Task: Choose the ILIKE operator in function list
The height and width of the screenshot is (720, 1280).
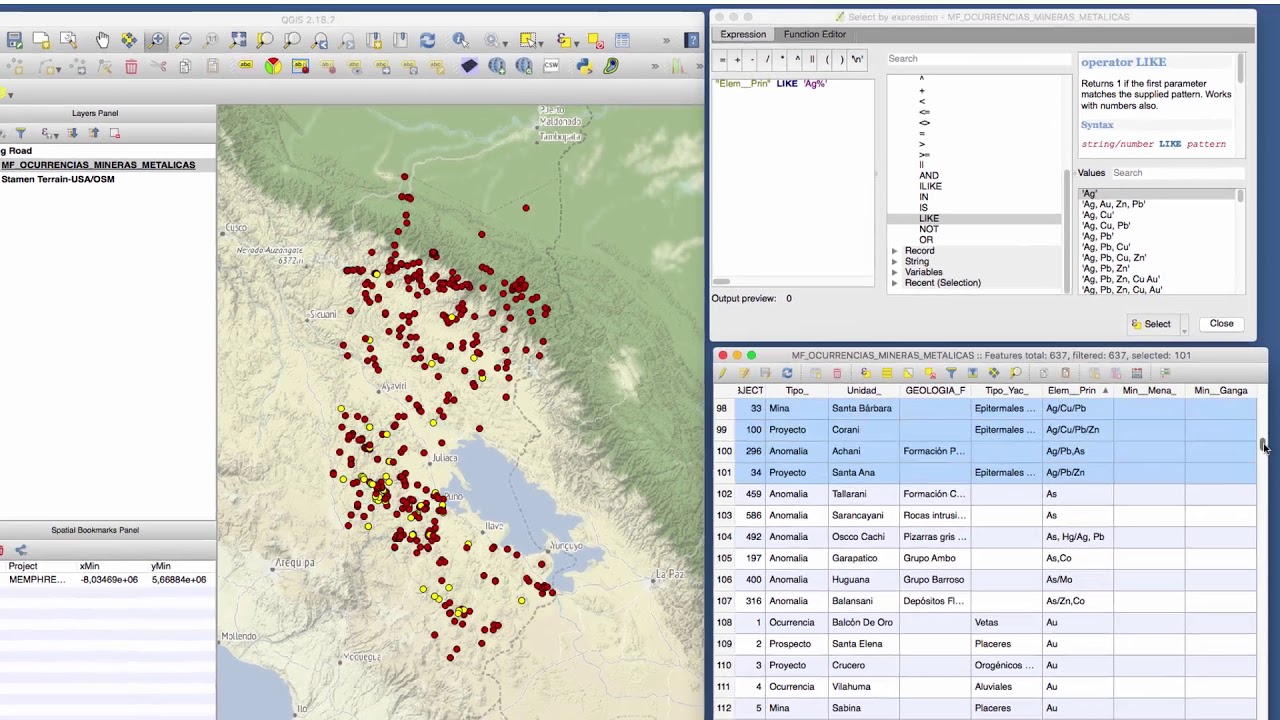Action: tap(930, 186)
